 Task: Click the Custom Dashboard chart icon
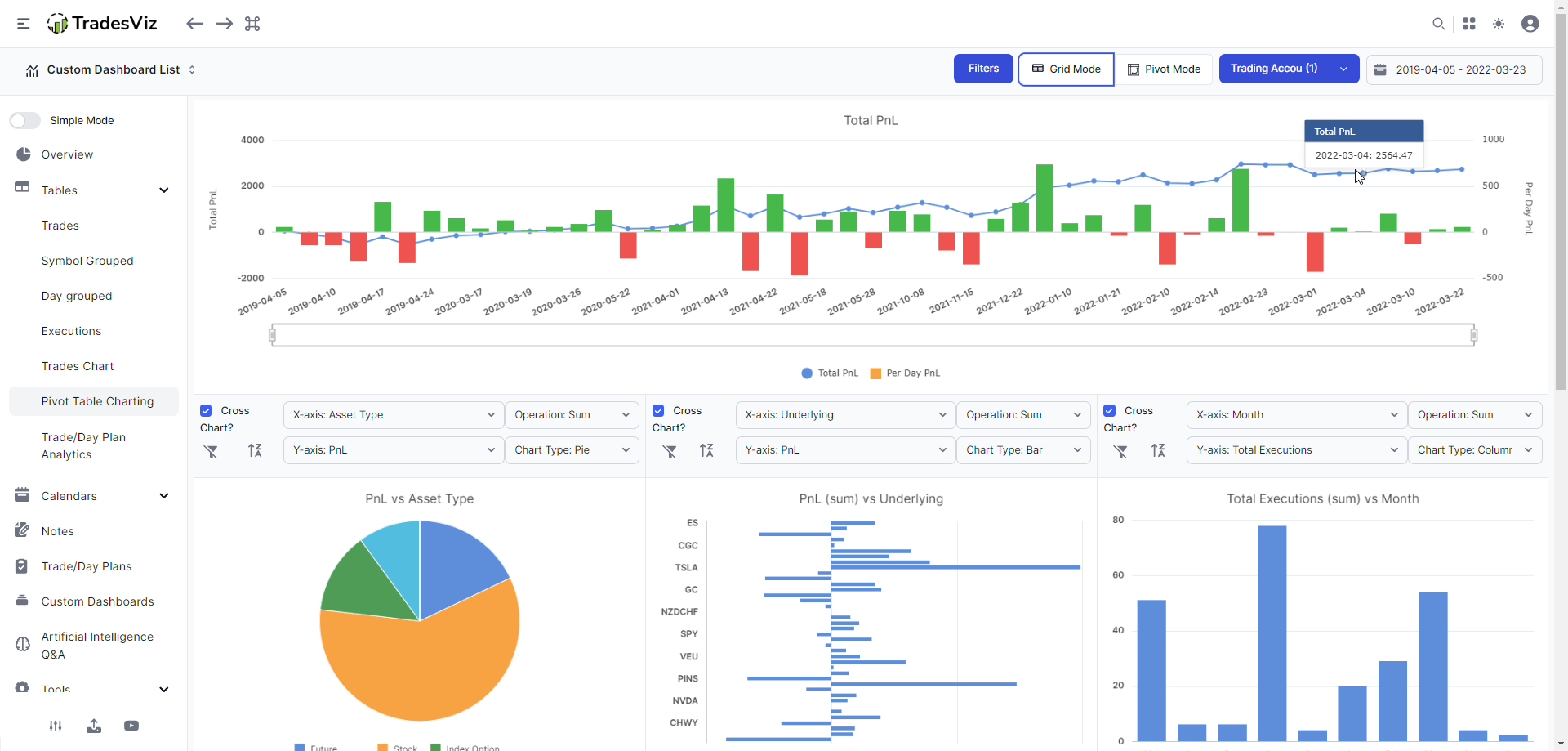32,70
